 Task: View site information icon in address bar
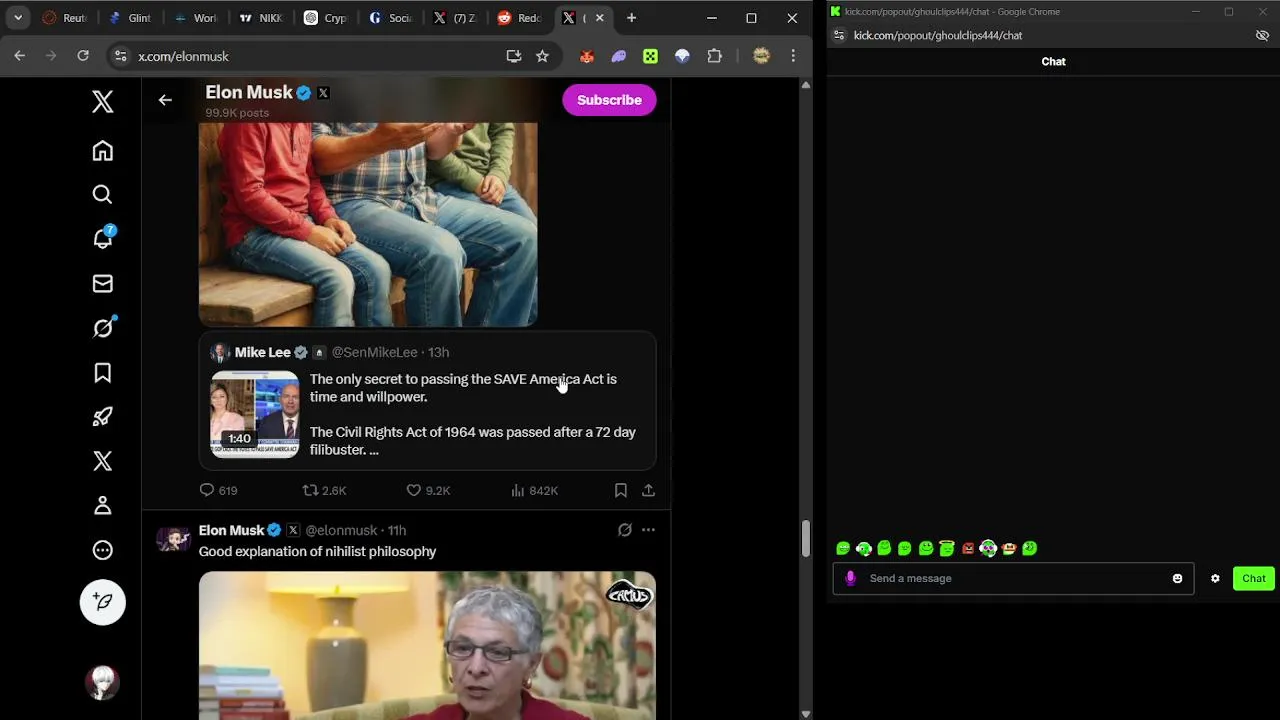coord(120,56)
